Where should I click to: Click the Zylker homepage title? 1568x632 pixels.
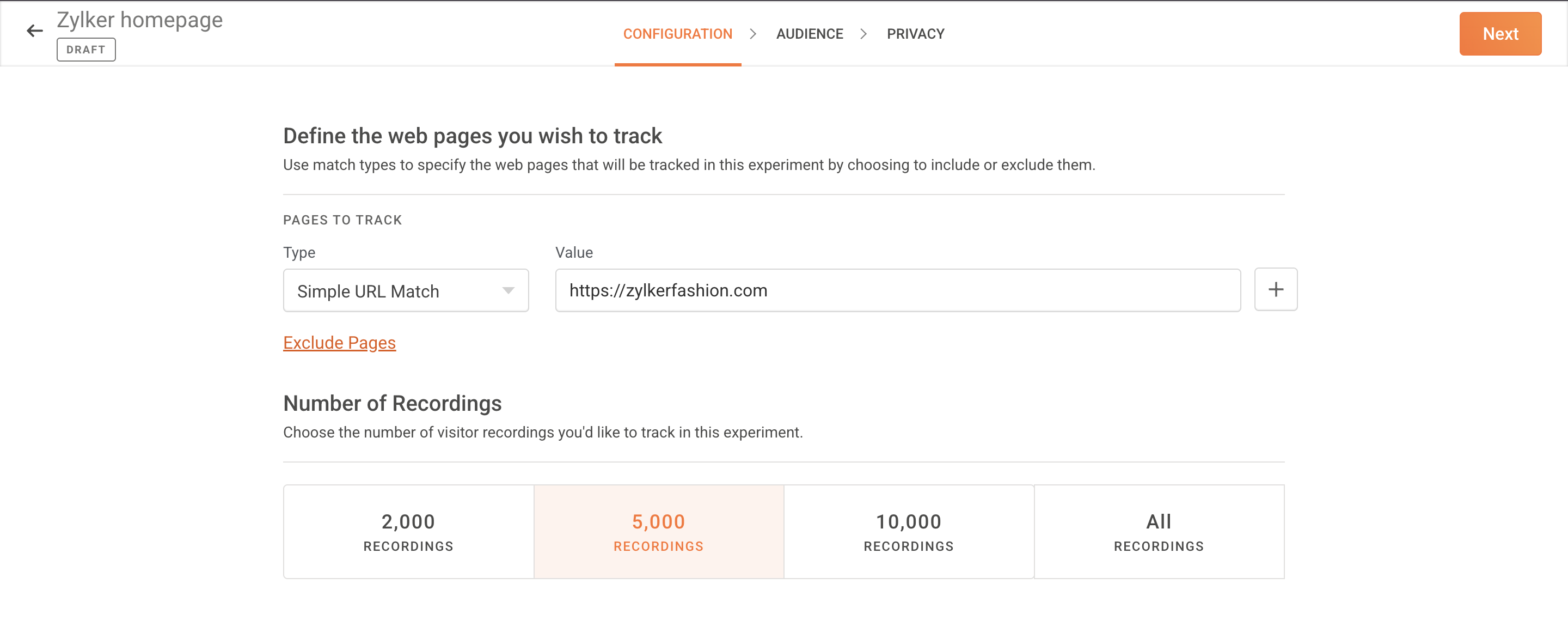(x=139, y=20)
